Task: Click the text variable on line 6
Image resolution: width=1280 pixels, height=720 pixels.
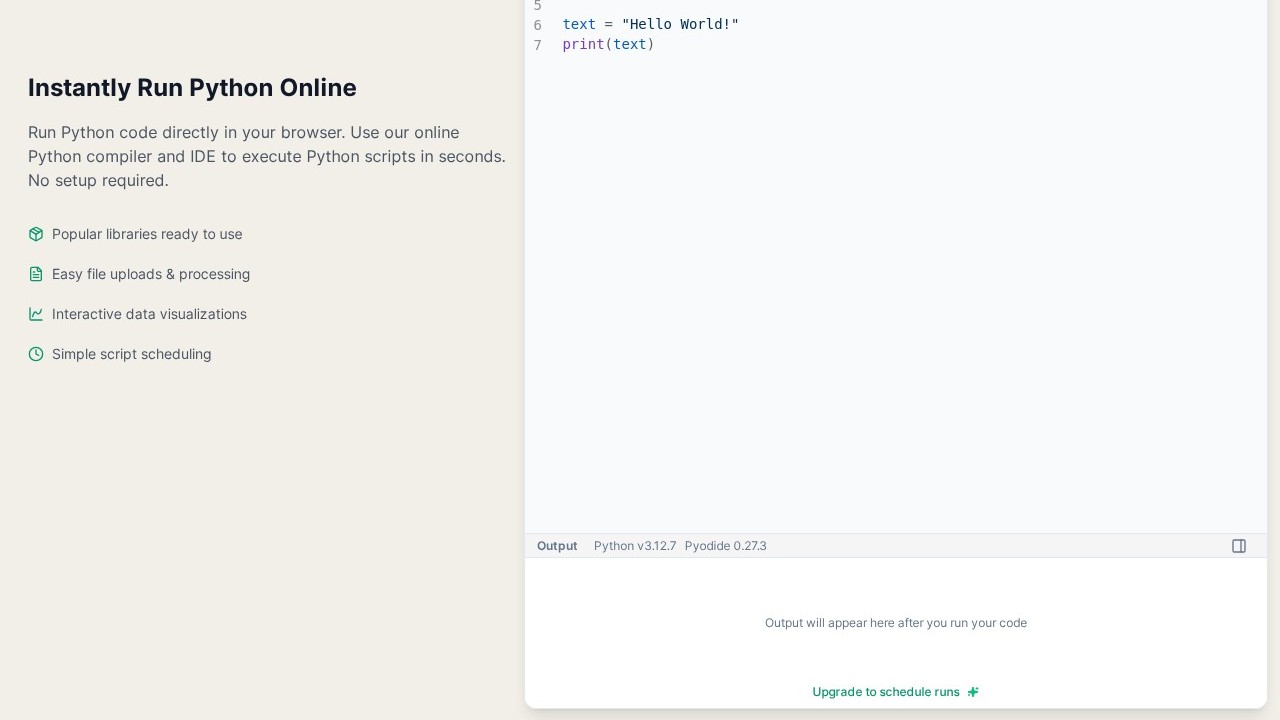Action: (579, 24)
